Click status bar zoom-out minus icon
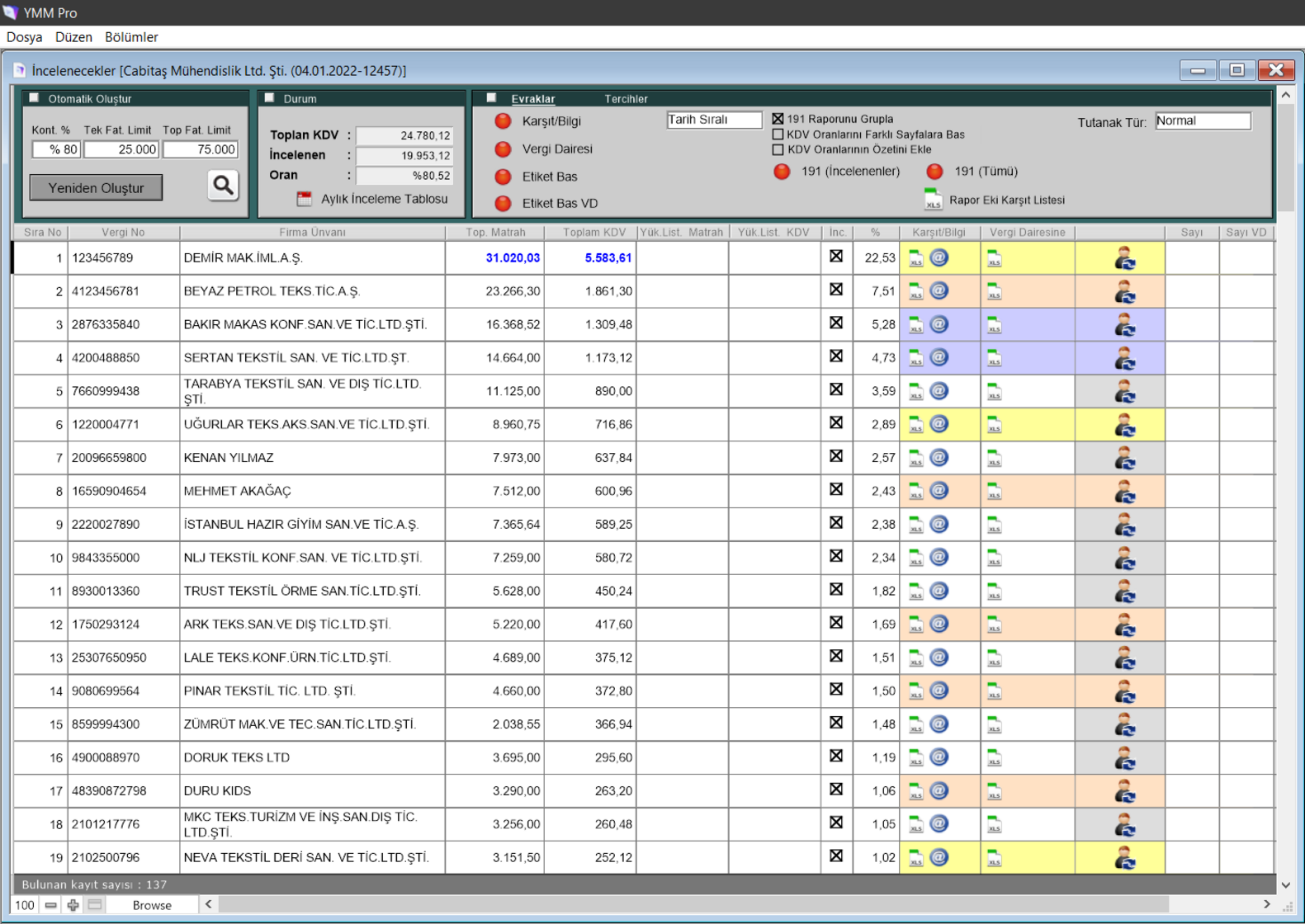Image resolution: width=1305 pixels, height=924 pixels. (x=51, y=905)
